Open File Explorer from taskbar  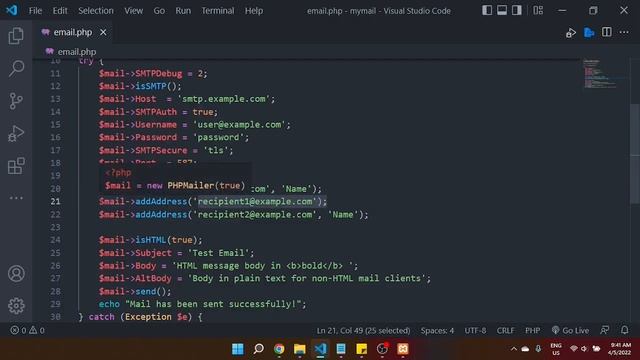click(x=300, y=349)
